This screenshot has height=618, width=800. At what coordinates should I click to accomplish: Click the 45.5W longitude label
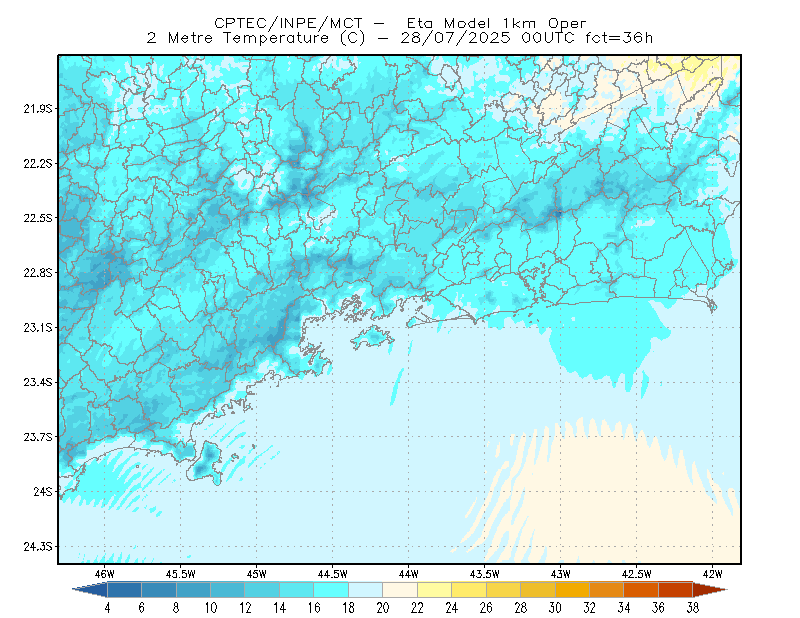(181, 574)
